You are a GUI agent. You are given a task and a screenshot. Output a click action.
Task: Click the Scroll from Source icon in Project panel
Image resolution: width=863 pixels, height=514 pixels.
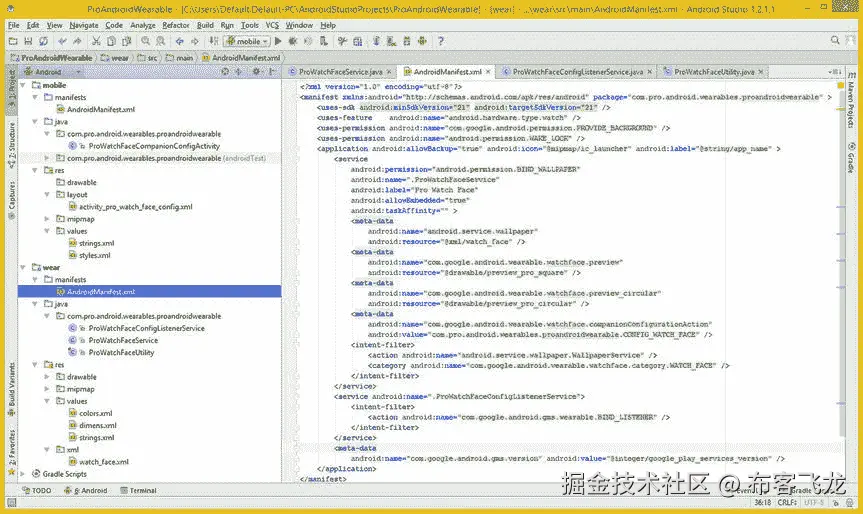225,72
